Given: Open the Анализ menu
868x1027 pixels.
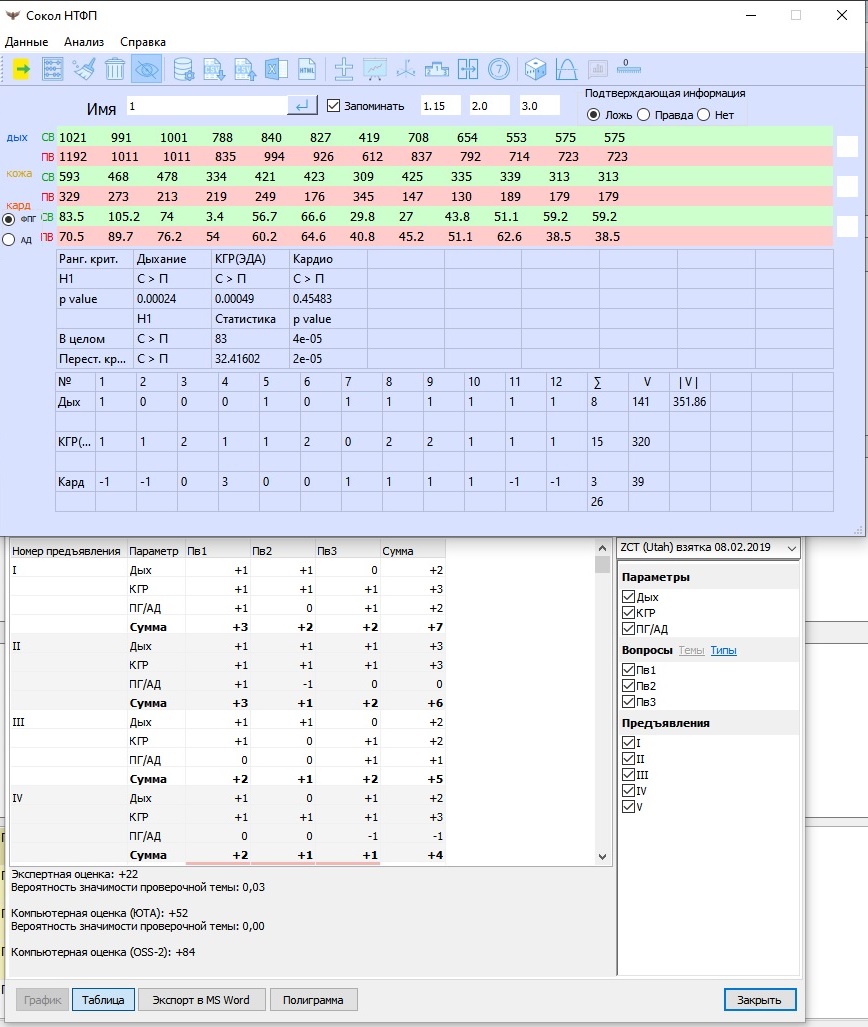Looking at the screenshot, I should click(84, 42).
